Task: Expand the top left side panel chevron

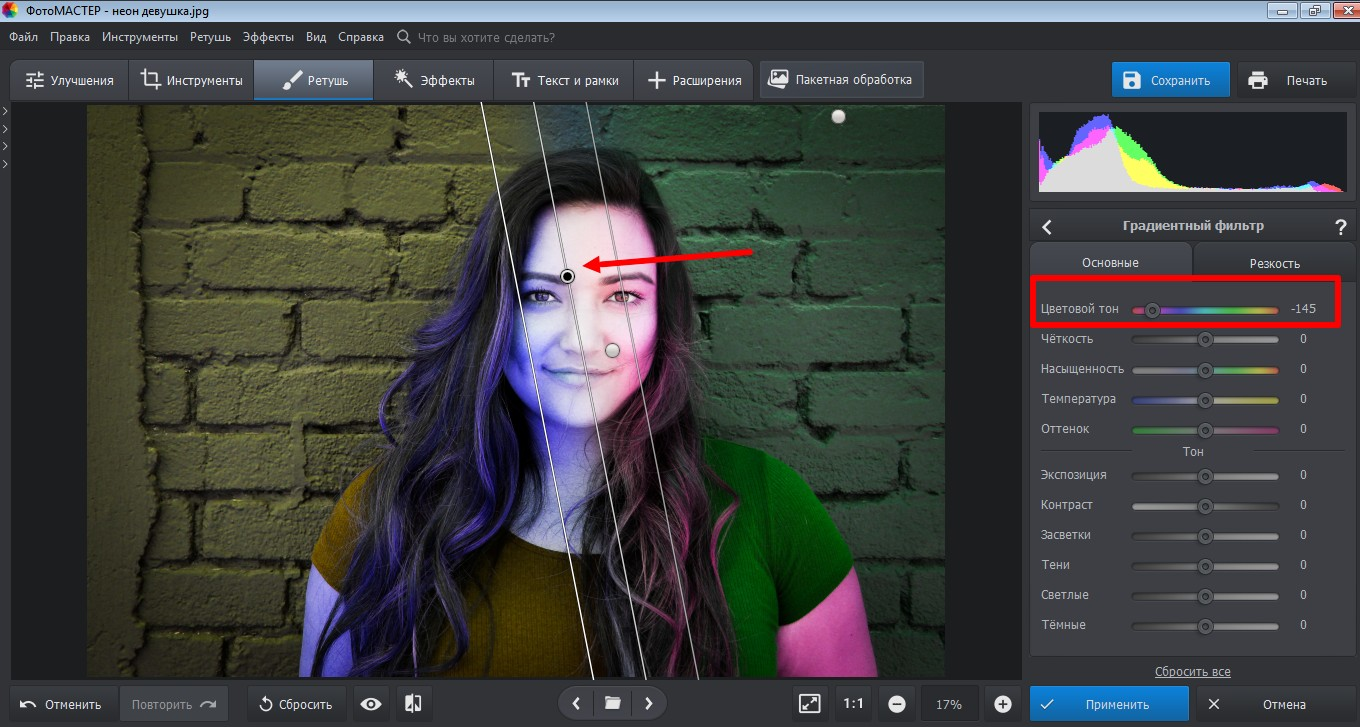Action: click(x=5, y=110)
